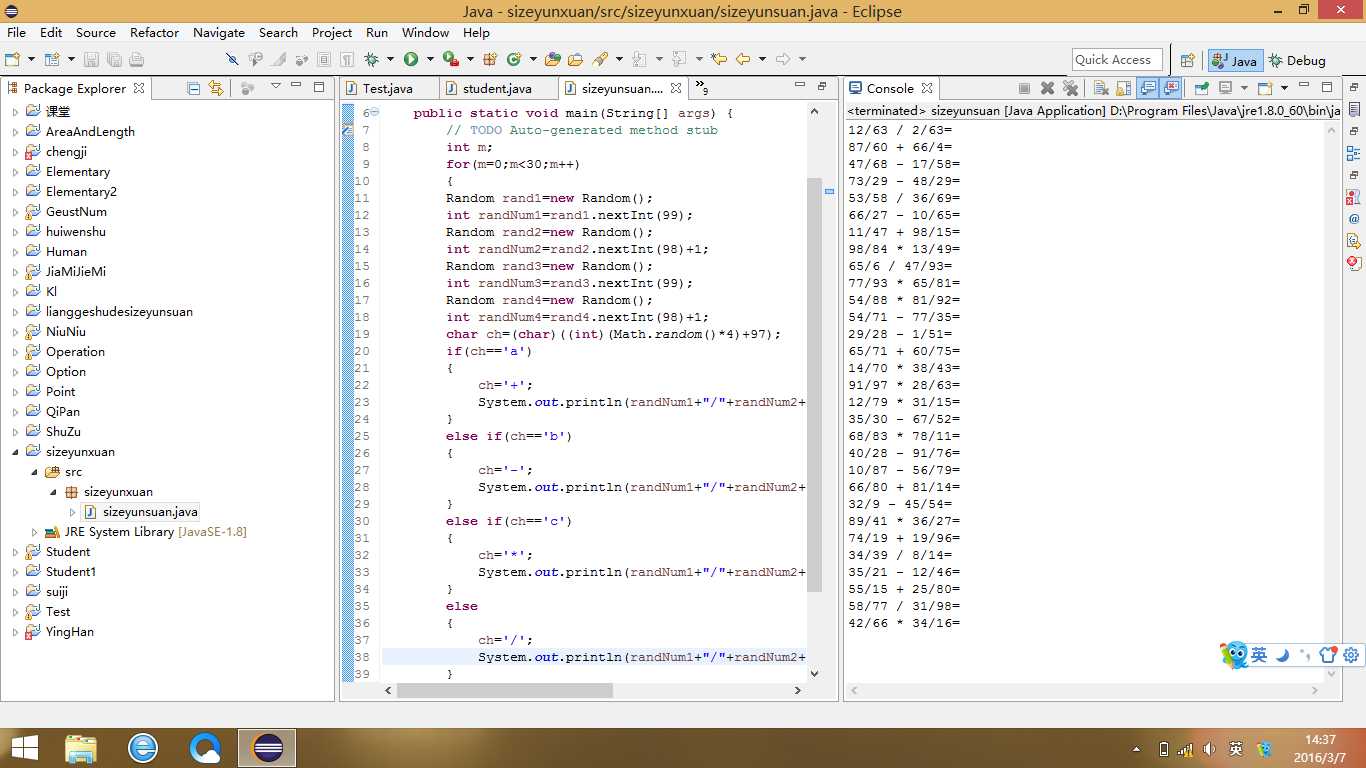Open File Explorer from the taskbar
The height and width of the screenshot is (768, 1366).
pos(81,747)
